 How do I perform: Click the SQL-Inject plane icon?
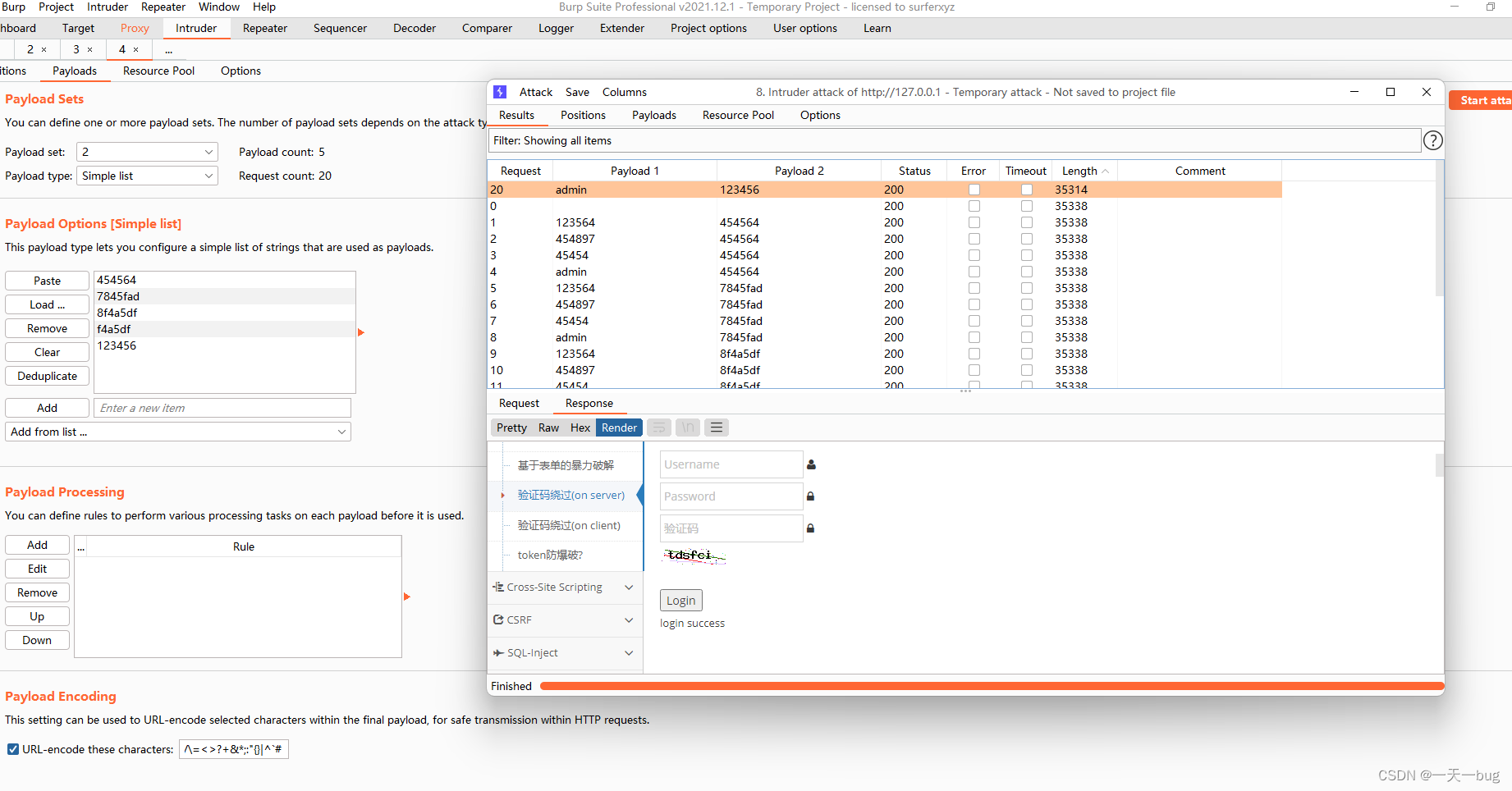[498, 652]
